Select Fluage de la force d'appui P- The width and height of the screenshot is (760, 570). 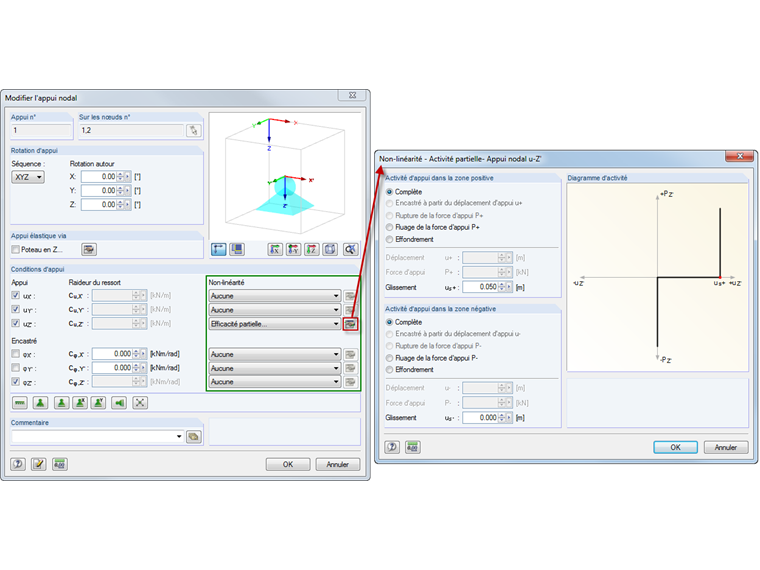pyautogui.click(x=389, y=358)
